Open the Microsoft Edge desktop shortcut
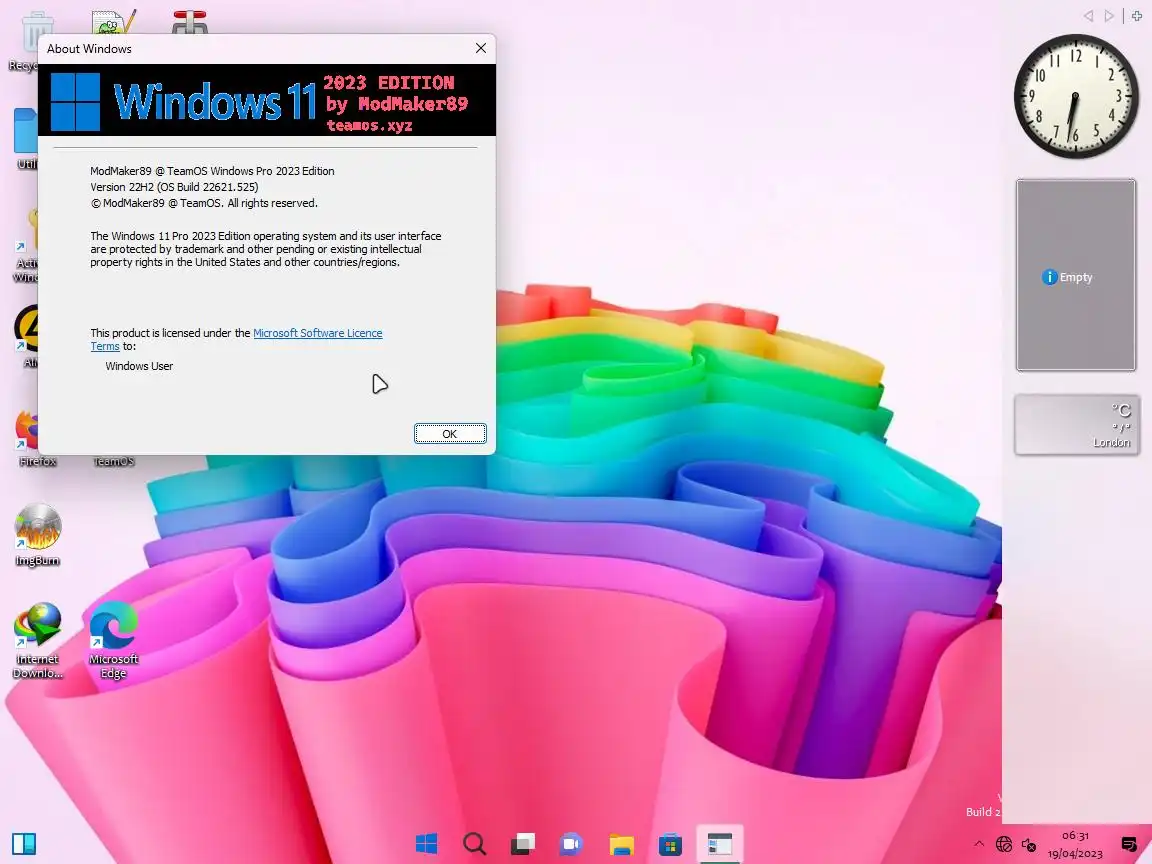The height and width of the screenshot is (864, 1152). tap(113, 641)
